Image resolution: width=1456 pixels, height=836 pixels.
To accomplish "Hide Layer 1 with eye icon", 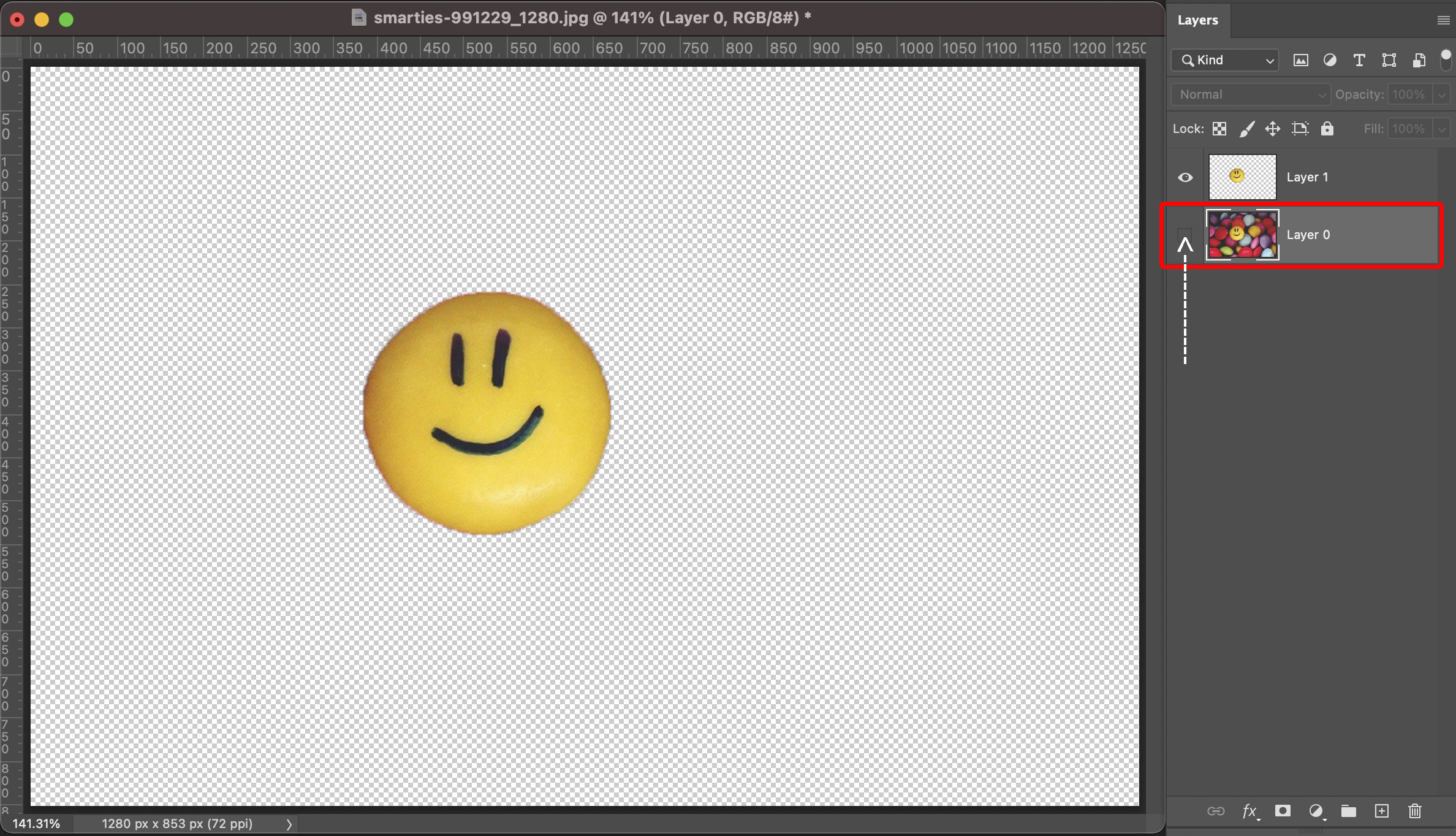I will coord(1185,177).
